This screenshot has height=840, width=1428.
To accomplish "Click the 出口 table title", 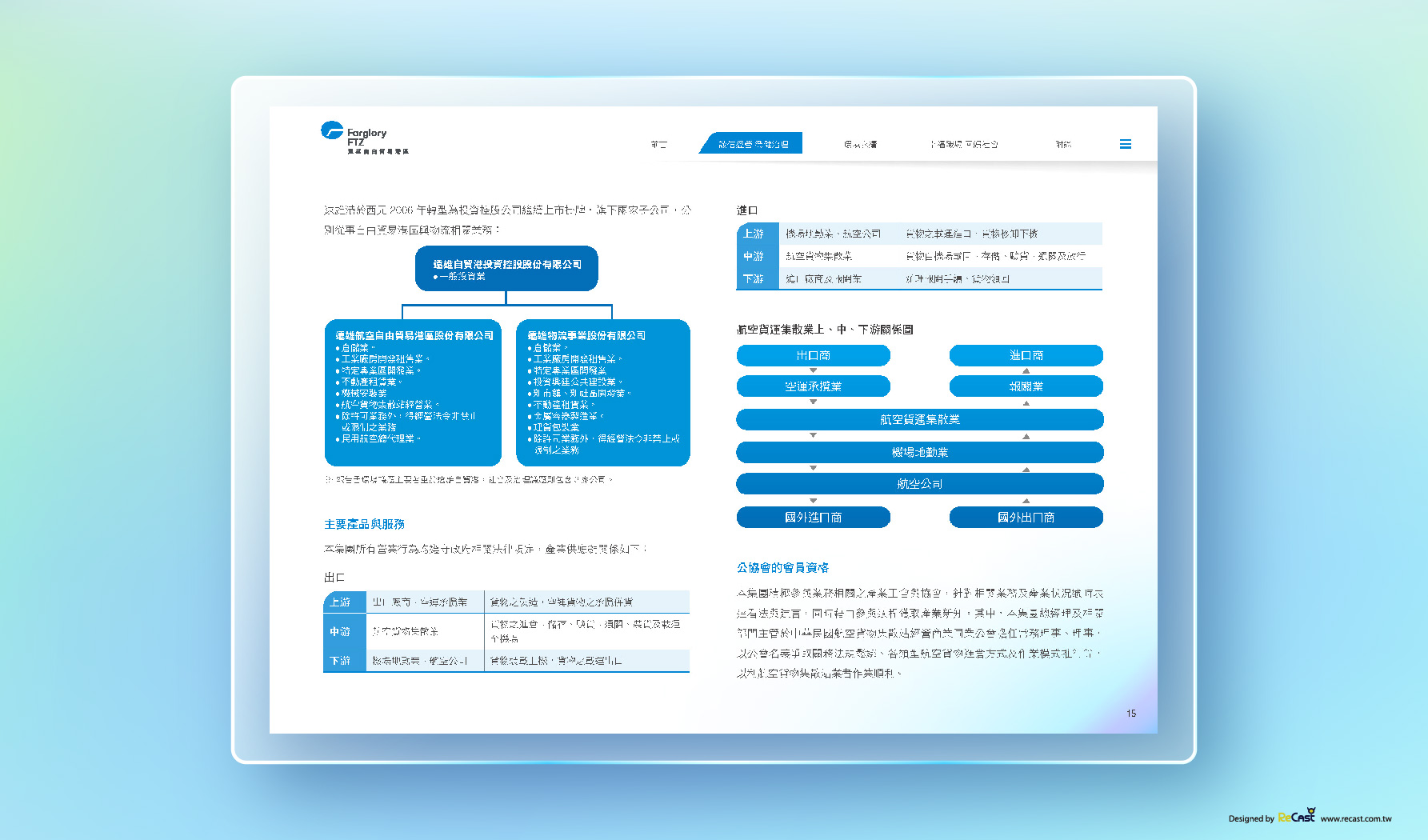I will point(334,577).
